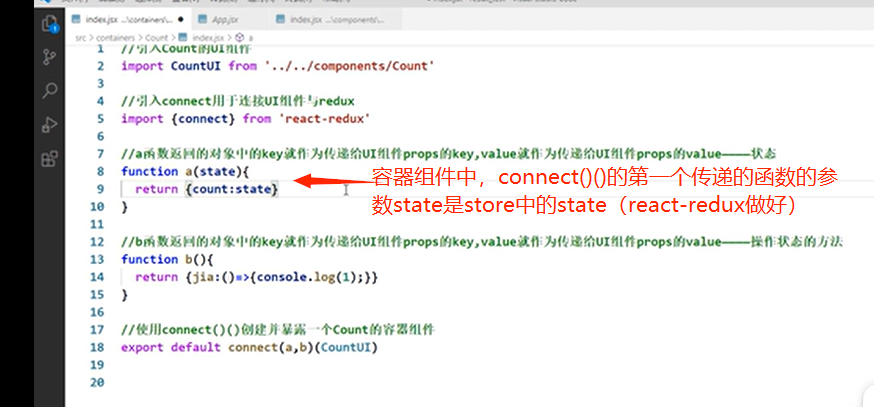
Task: Click the 'src' breadcrumb
Action: [x=82, y=37]
